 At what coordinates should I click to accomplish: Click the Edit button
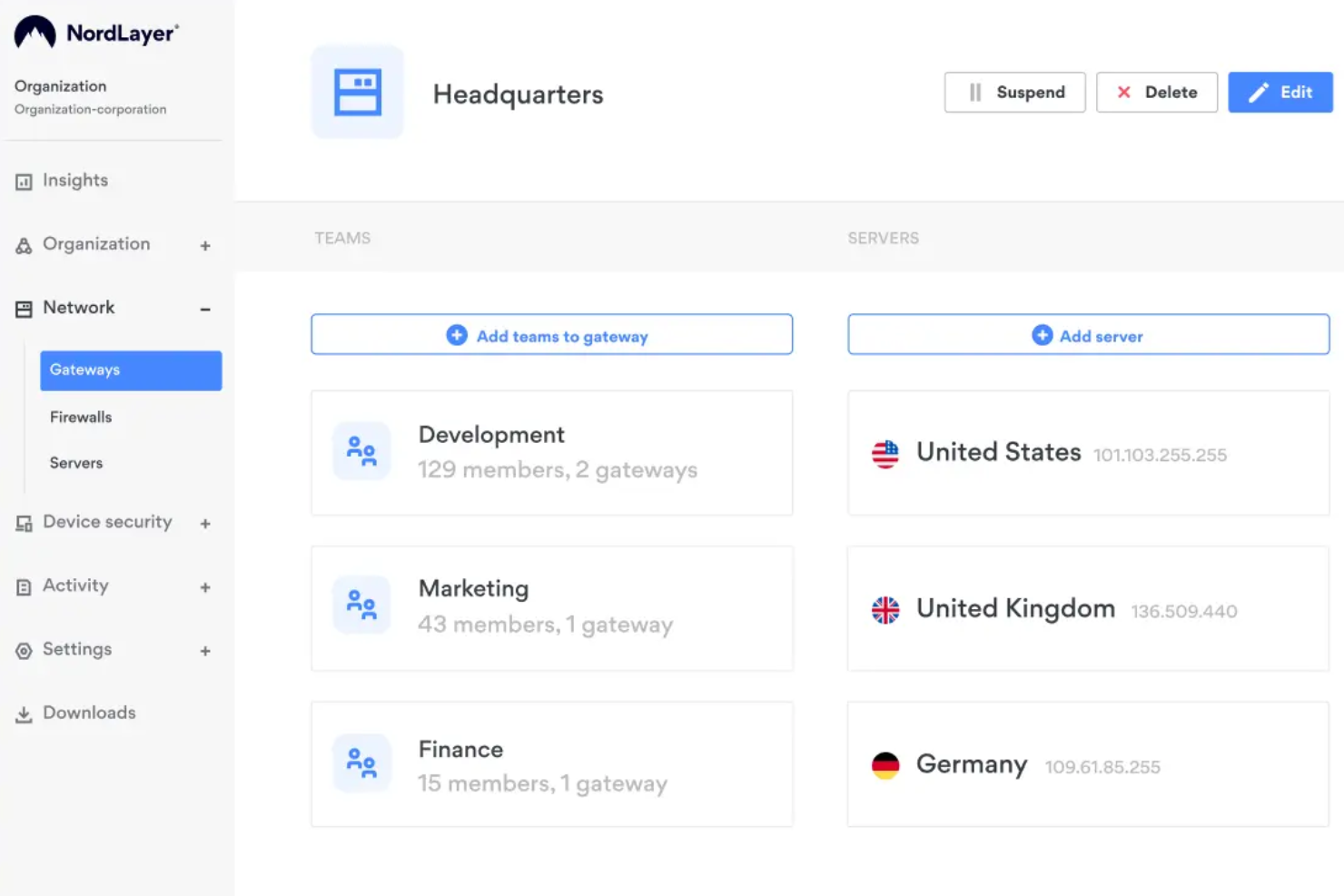tap(1280, 92)
